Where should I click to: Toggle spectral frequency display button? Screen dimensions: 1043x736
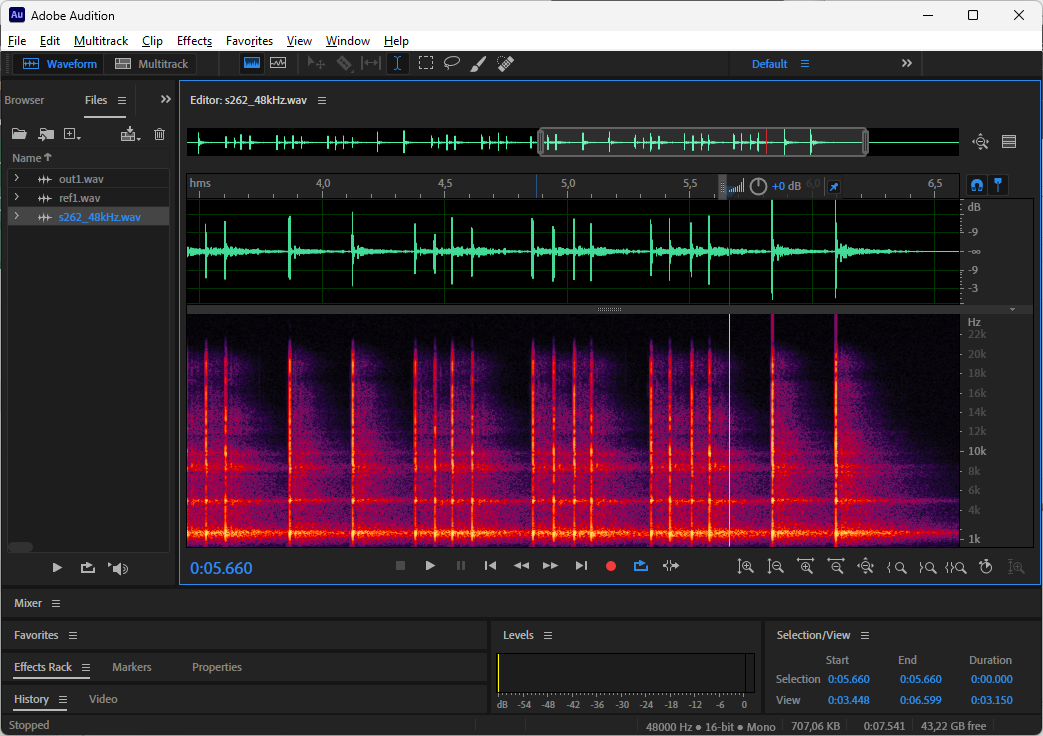252,63
